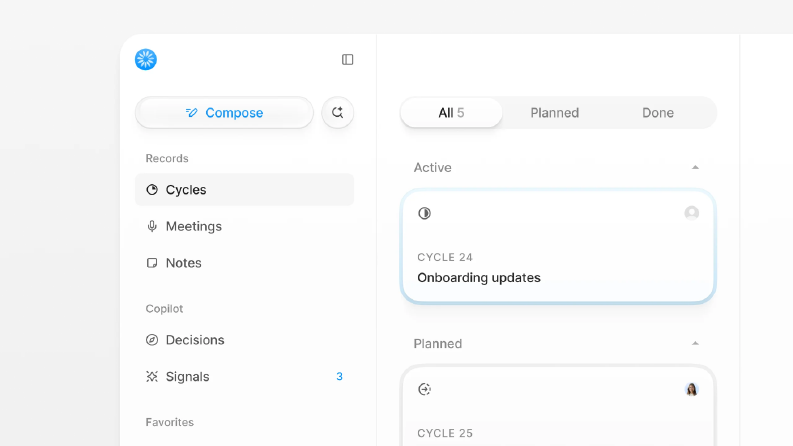Click the Signals sparkle icon

pyautogui.click(x=152, y=377)
